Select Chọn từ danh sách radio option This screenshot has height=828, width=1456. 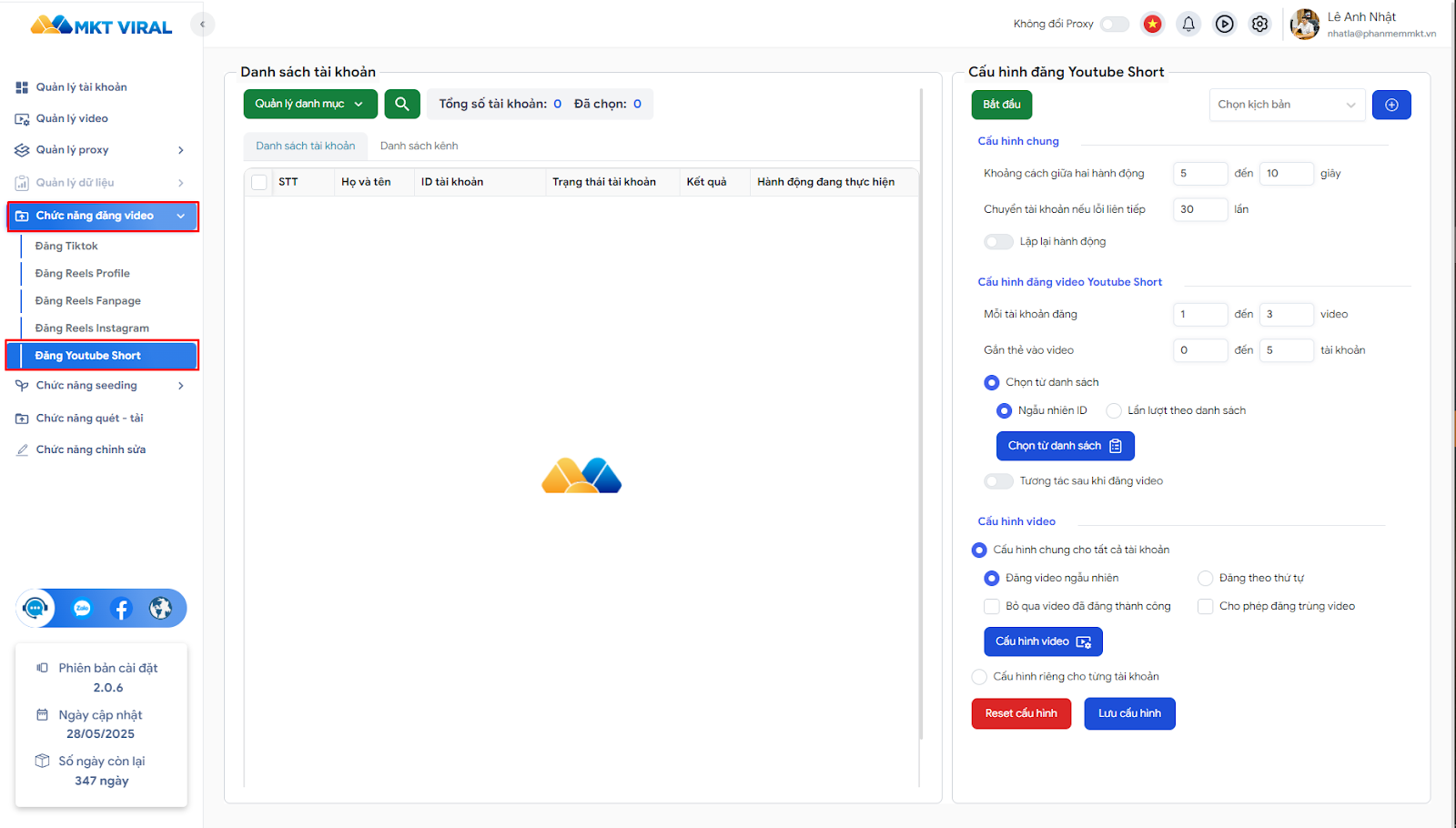pyautogui.click(x=992, y=383)
